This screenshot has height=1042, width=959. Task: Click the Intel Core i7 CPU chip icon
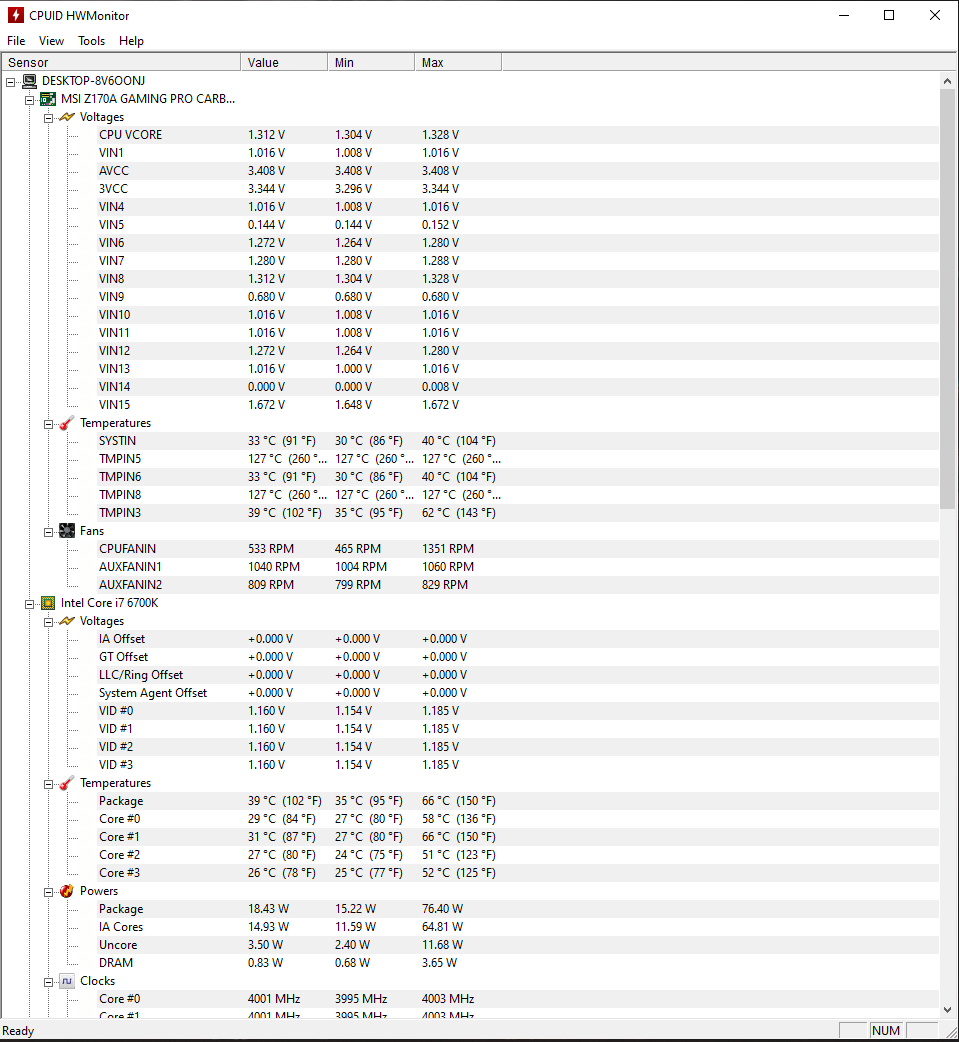[x=48, y=603]
